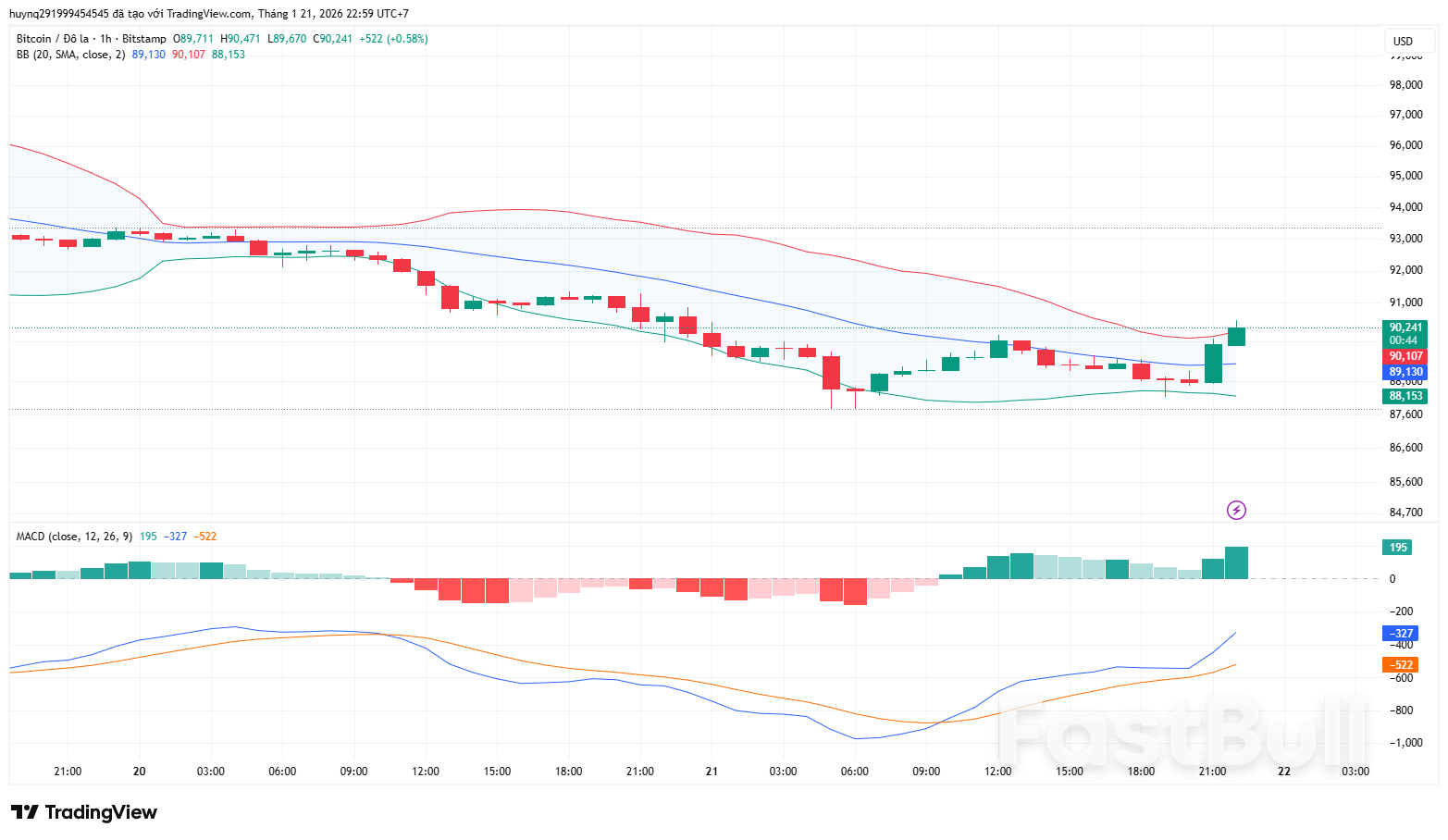Click the green 195 MACD histogram label
This screenshot has width=1448, height=840.
click(x=1398, y=548)
